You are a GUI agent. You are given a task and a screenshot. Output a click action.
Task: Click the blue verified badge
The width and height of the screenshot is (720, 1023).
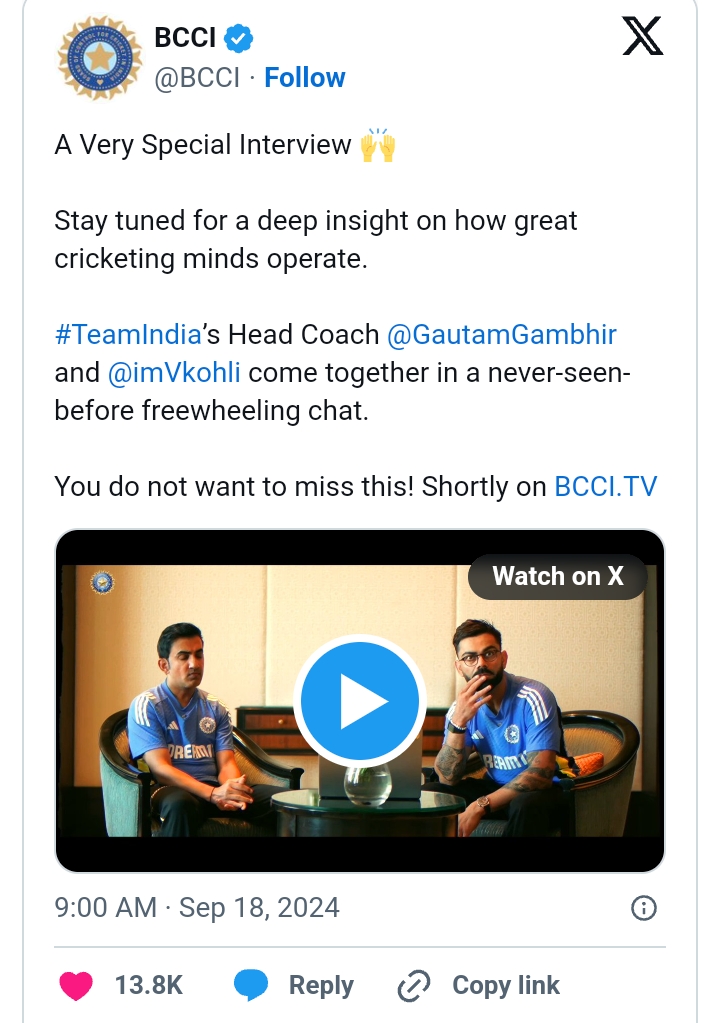(239, 39)
